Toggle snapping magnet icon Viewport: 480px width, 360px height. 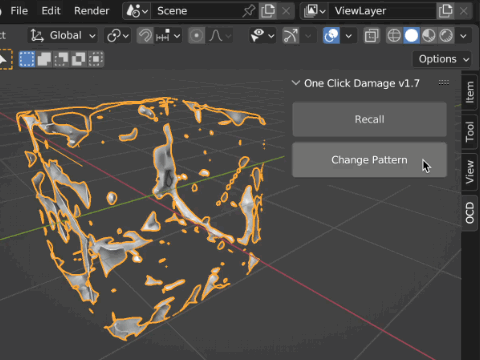coord(145,35)
